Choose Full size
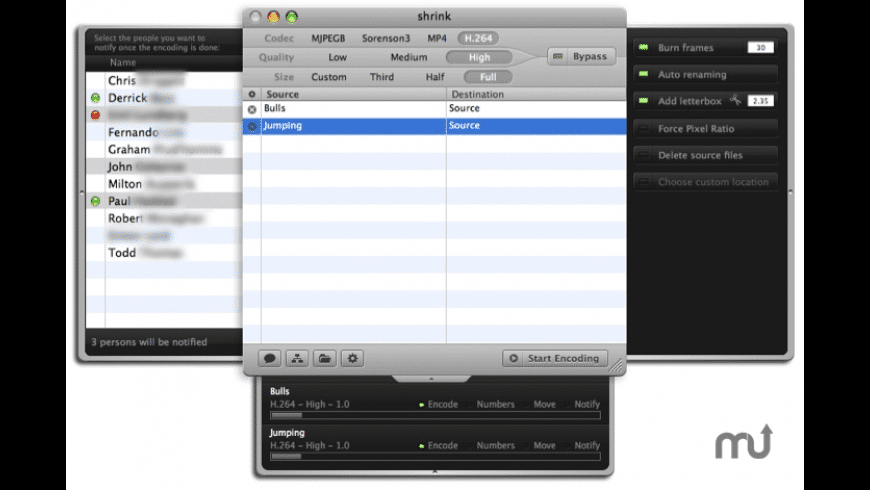 pyautogui.click(x=488, y=77)
